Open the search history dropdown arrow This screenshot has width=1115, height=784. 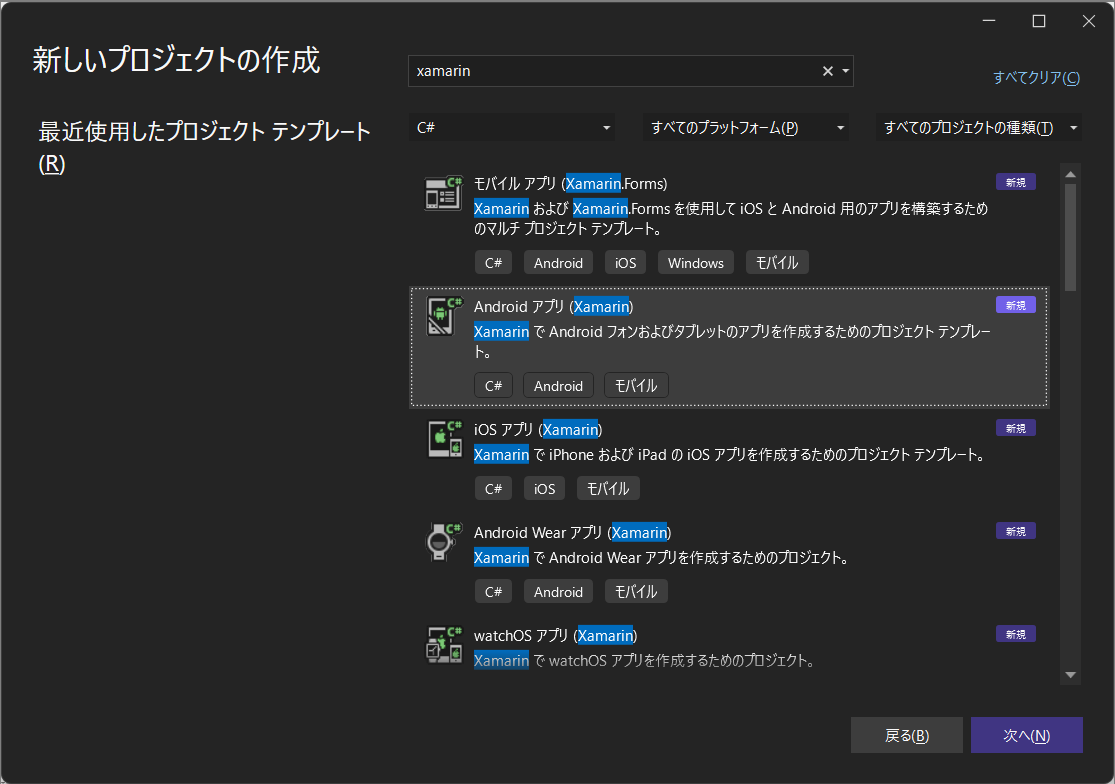click(x=845, y=71)
